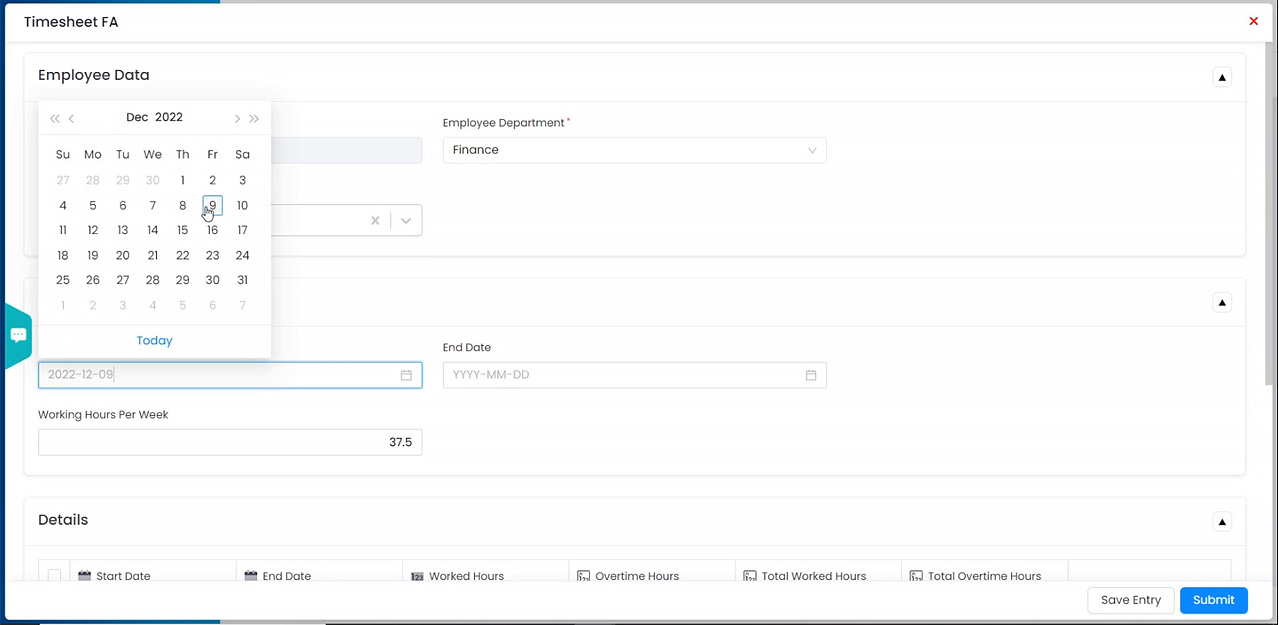Image resolution: width=1279 pixels, height=625 pixels.
Task: Go to previous year in calendar
Action: tap(54, 118)
